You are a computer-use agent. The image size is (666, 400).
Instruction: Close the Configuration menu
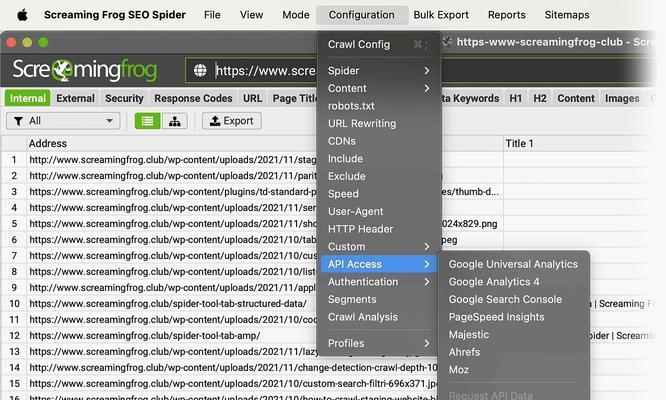point(361,15)
